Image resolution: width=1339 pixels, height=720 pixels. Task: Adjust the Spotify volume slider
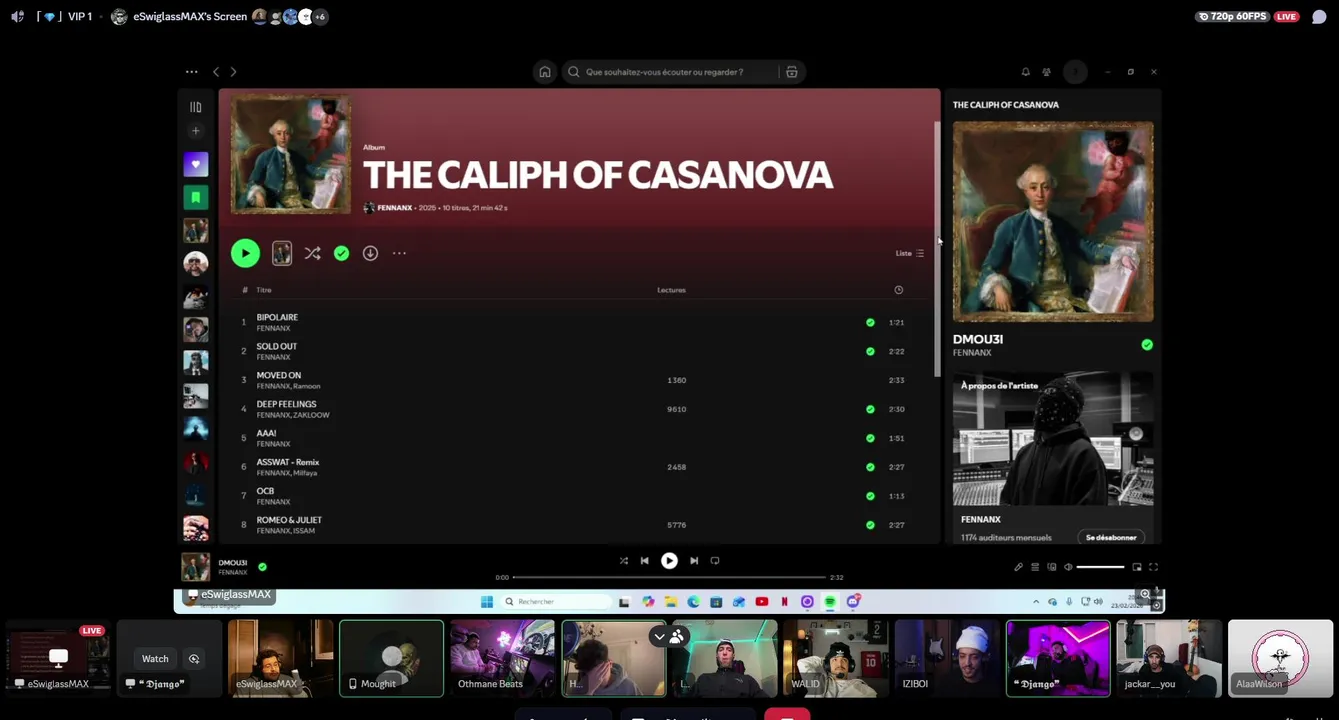(x=1100, y=567)
